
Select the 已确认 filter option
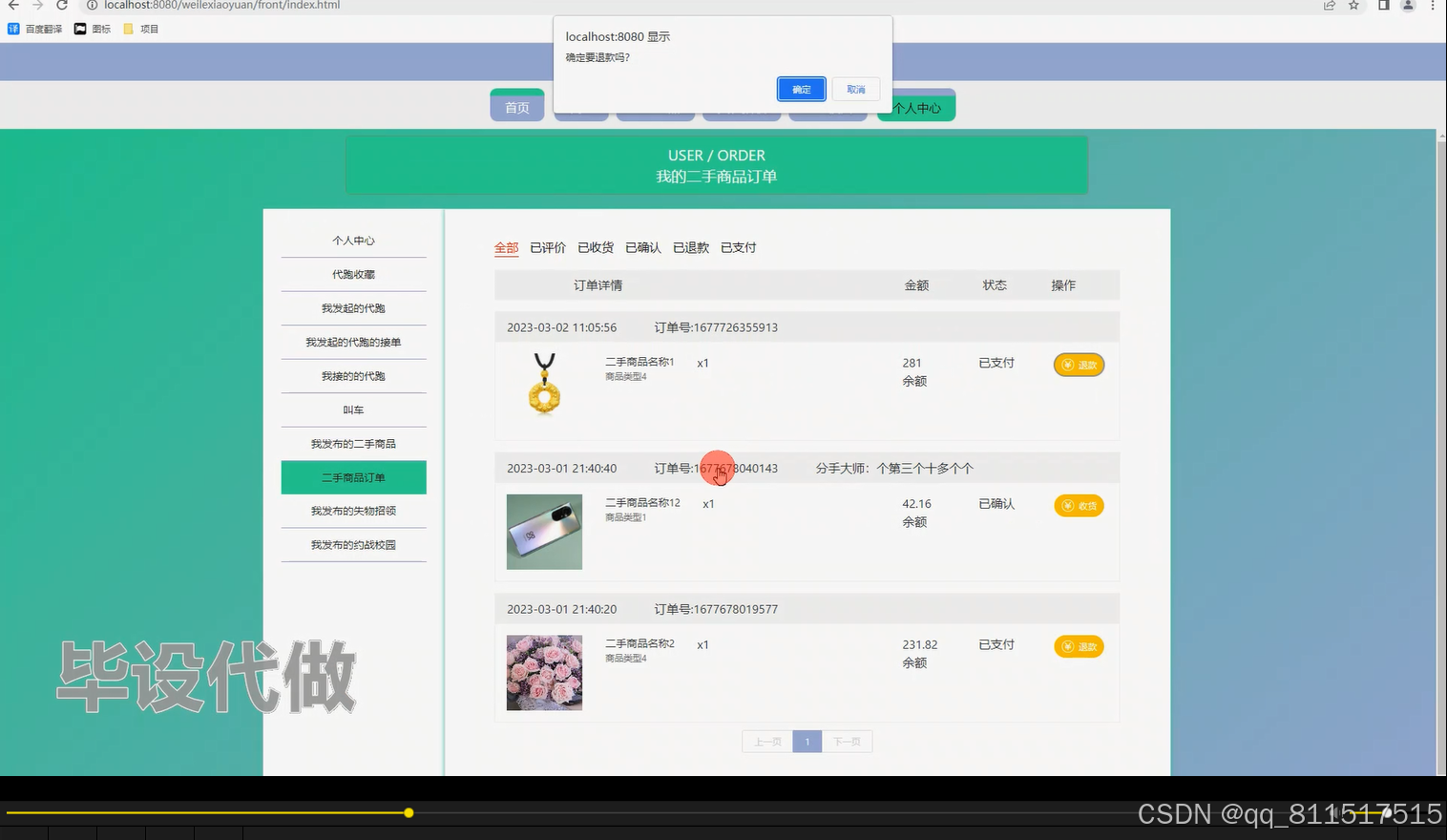[642, 247]
